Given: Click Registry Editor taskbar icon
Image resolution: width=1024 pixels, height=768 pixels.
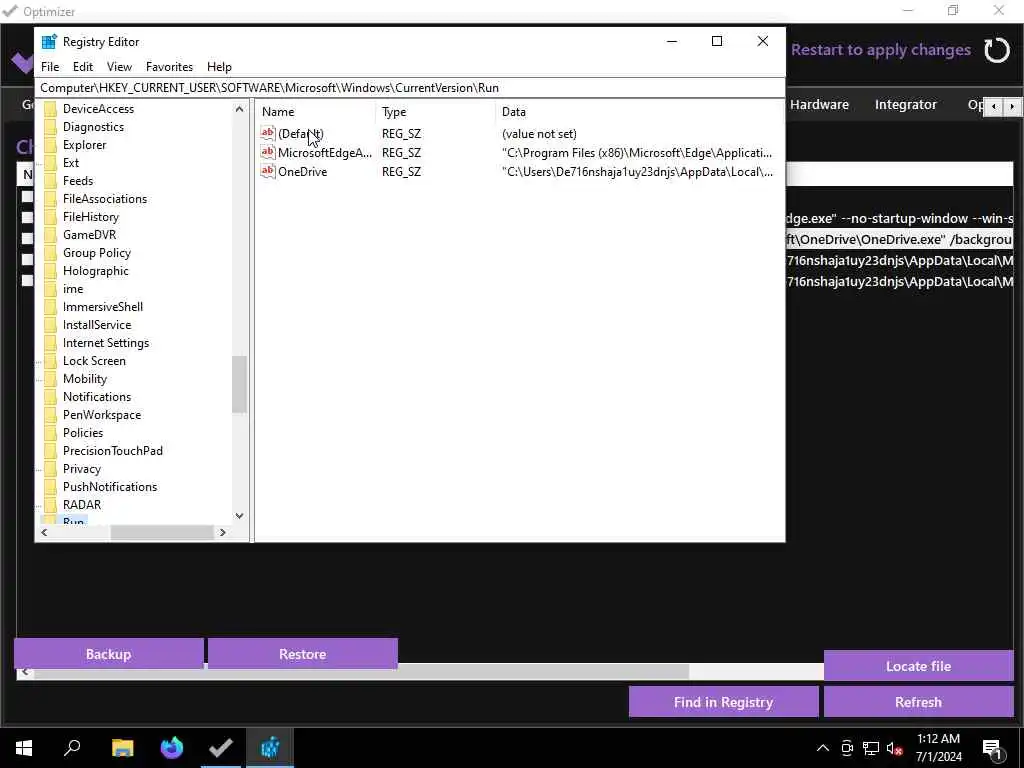Looking at the screenshot, I should (x=270, y=748).
